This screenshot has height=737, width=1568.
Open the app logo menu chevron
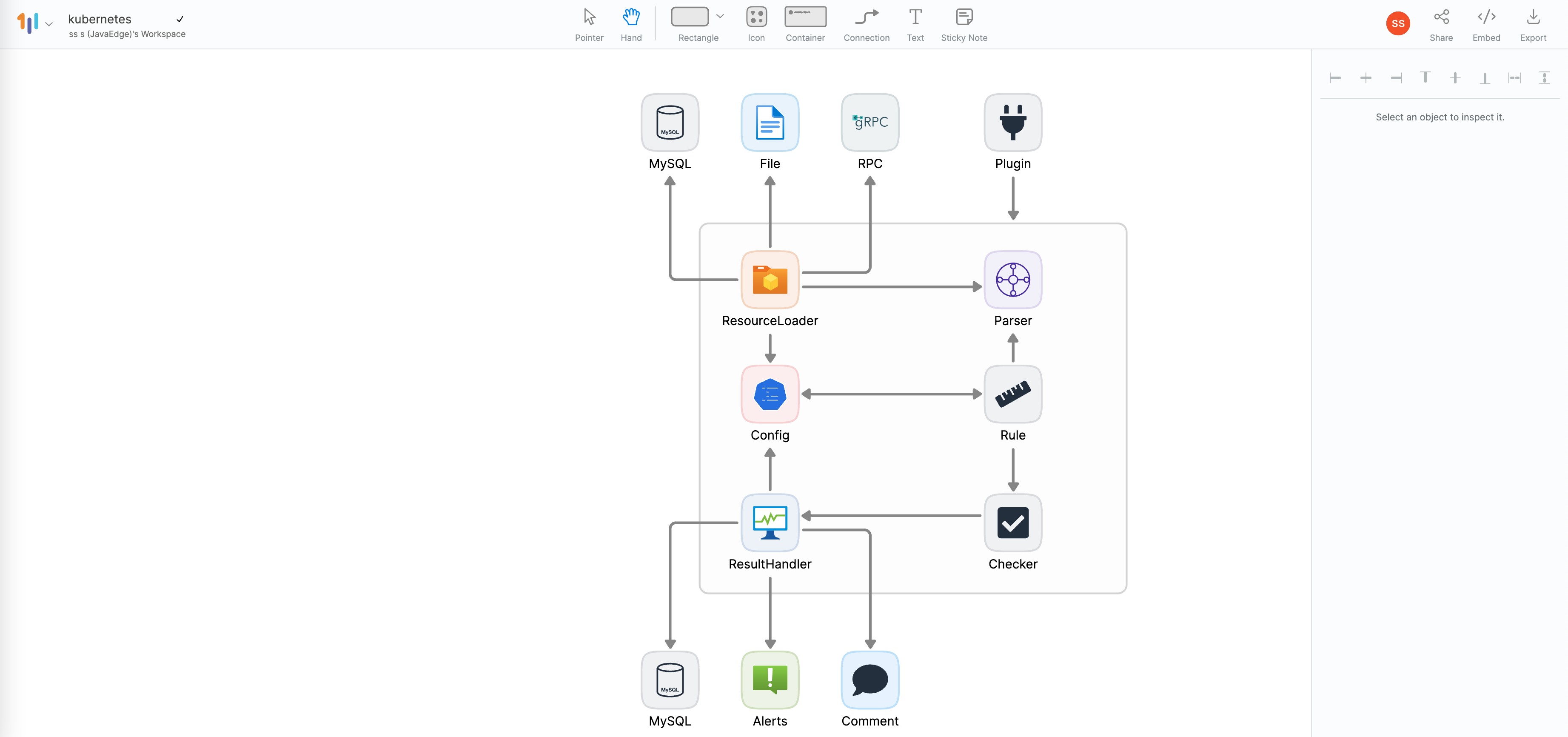click(49, 24)
